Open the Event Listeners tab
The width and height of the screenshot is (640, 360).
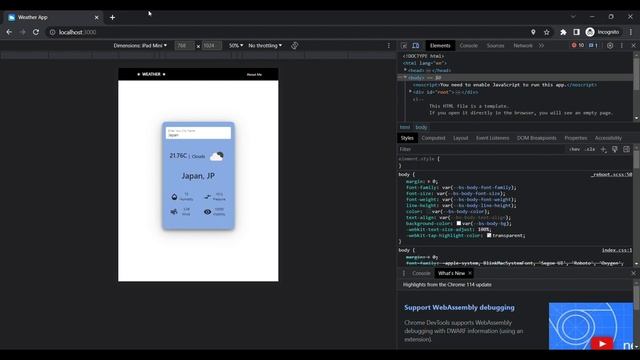click(492, 138)
